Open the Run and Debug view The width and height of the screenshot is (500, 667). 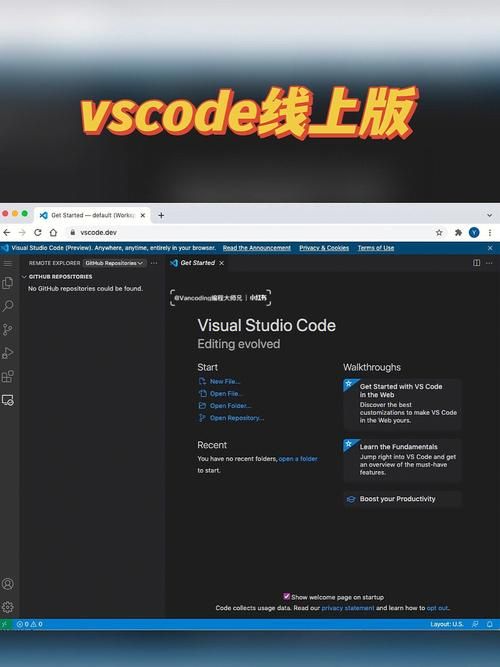click(8, 353)
